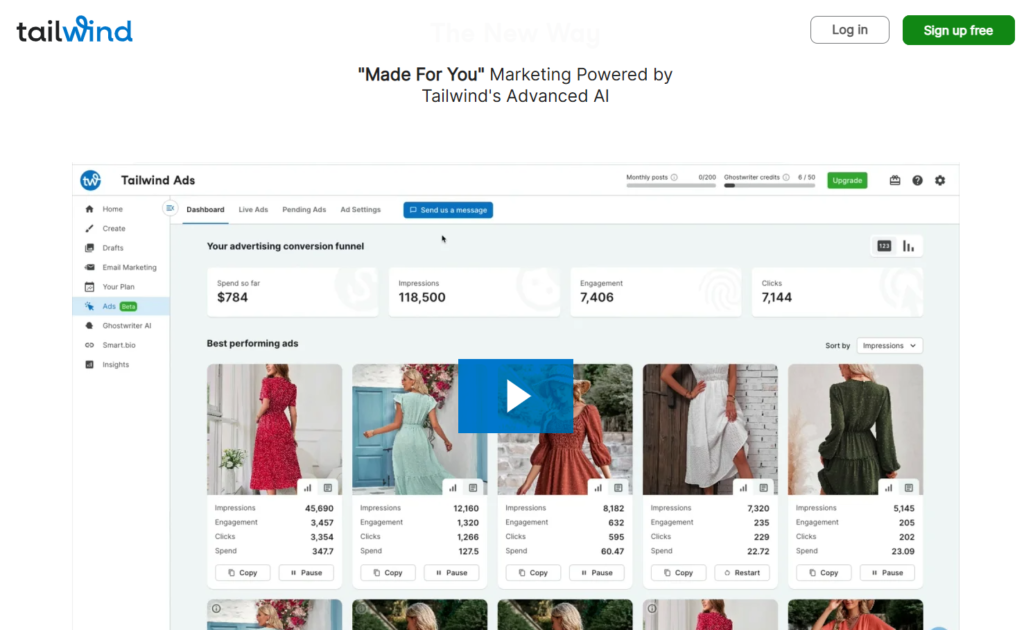Screen dimensions: 1024x630
Task: Open the dark green dress ad thumbnail
Action: point(856,429)
